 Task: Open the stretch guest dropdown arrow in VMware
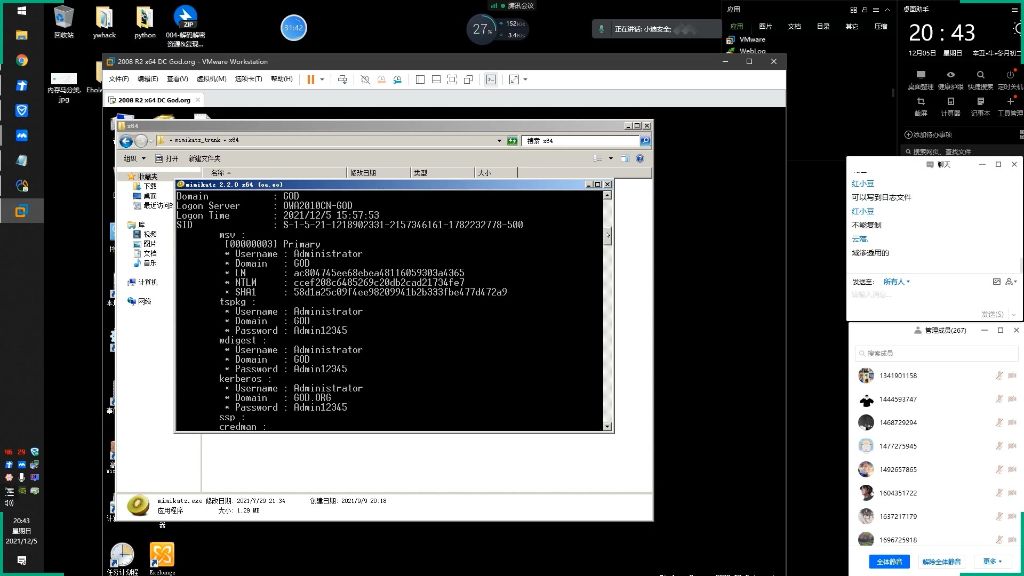(525, 80)
